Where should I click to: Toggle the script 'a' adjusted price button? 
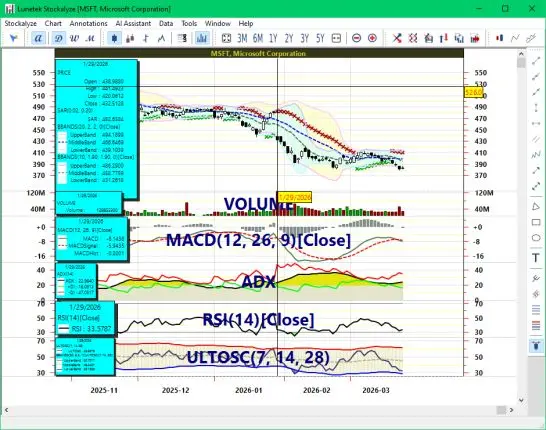38,38
